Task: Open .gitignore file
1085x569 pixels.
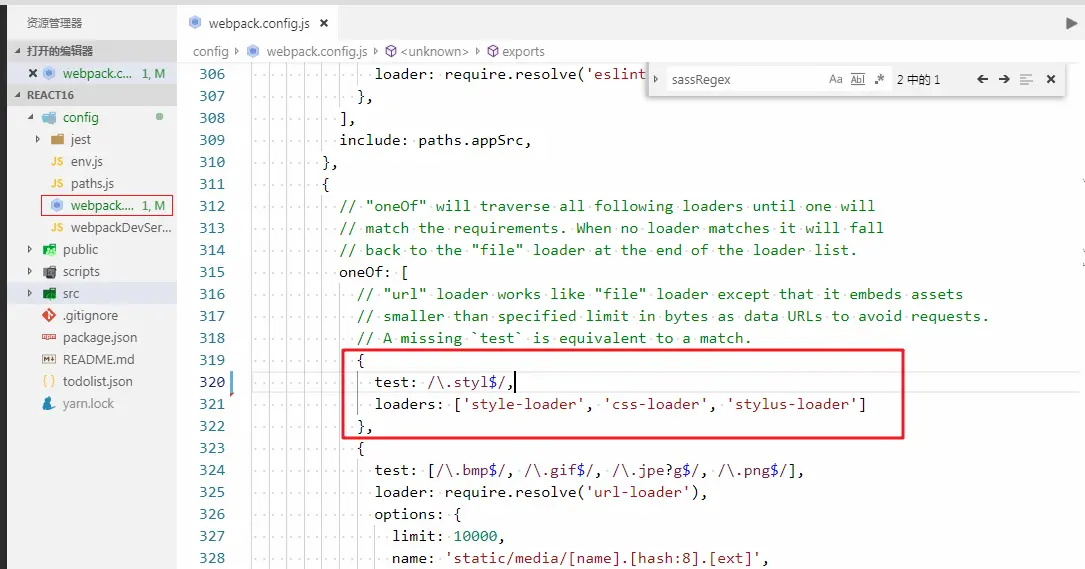Action: coord(89,316)
